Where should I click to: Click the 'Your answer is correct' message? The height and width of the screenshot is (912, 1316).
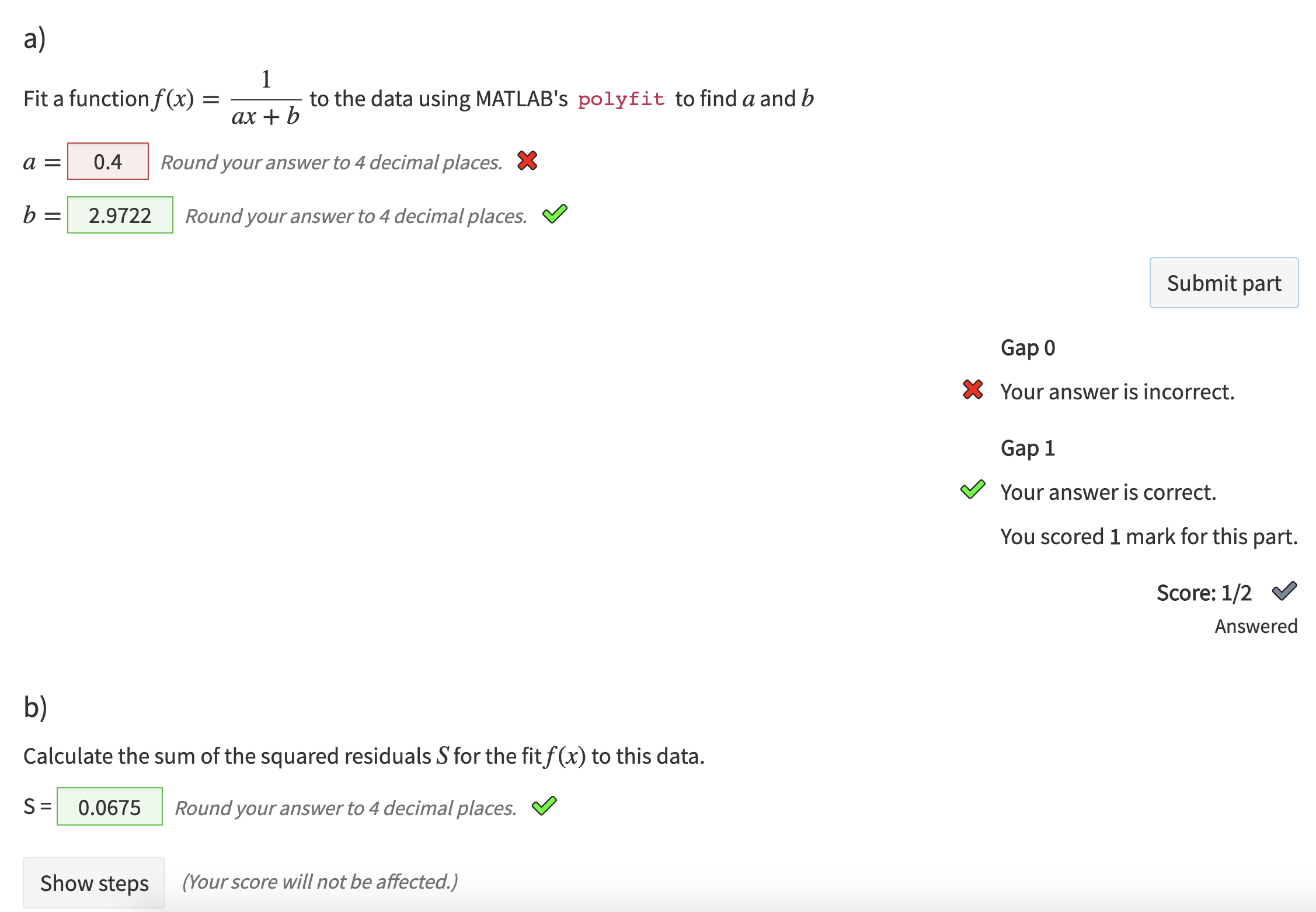pos(1108,492)
